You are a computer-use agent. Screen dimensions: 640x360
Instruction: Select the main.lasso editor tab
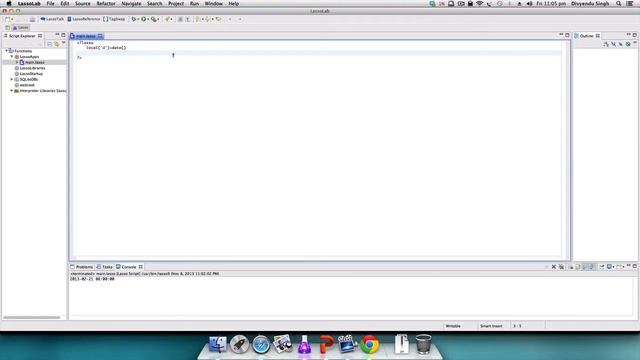click(87, 36)
